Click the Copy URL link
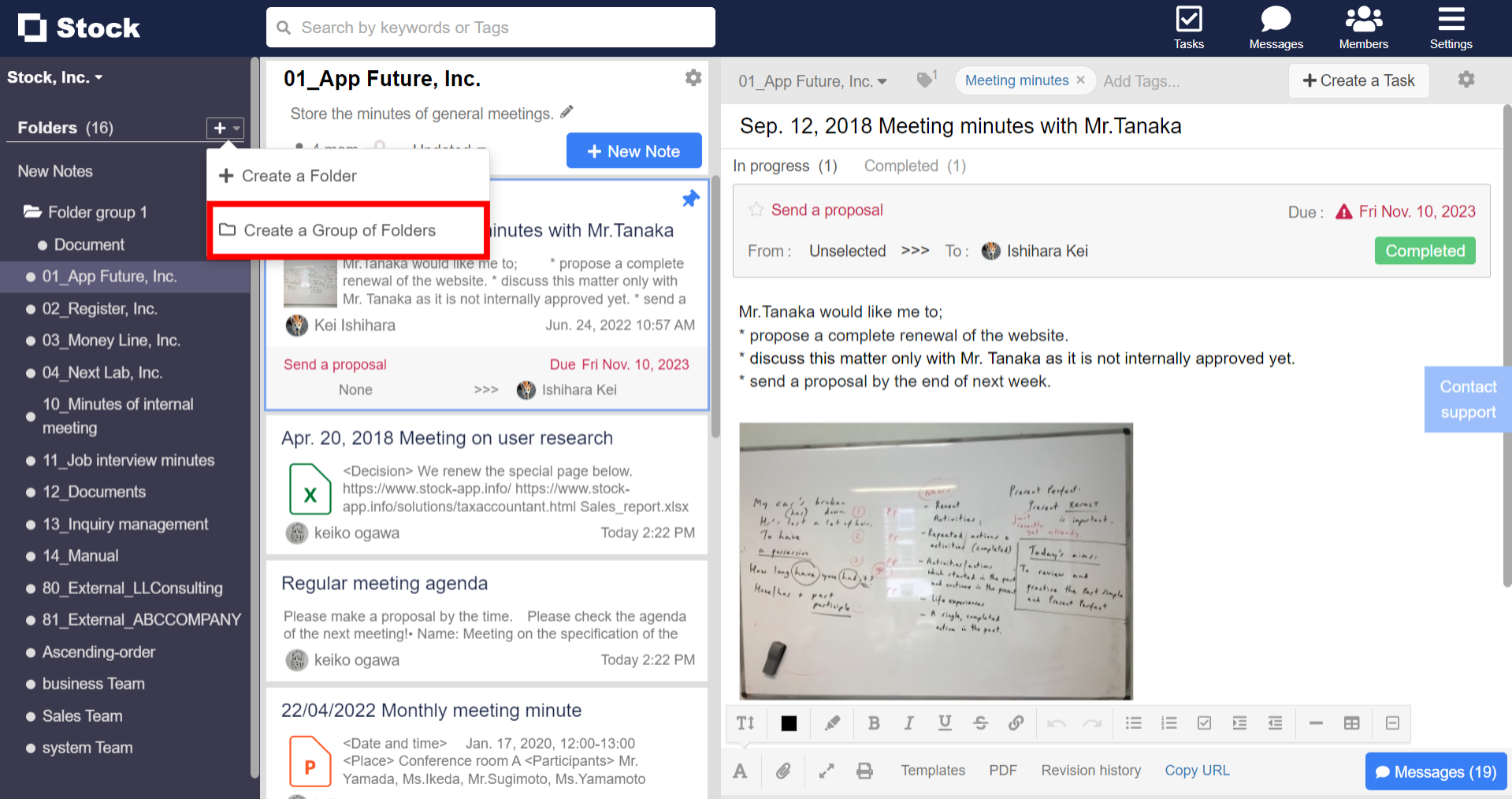1512x799 pixels. click(x=1197, y=771)
